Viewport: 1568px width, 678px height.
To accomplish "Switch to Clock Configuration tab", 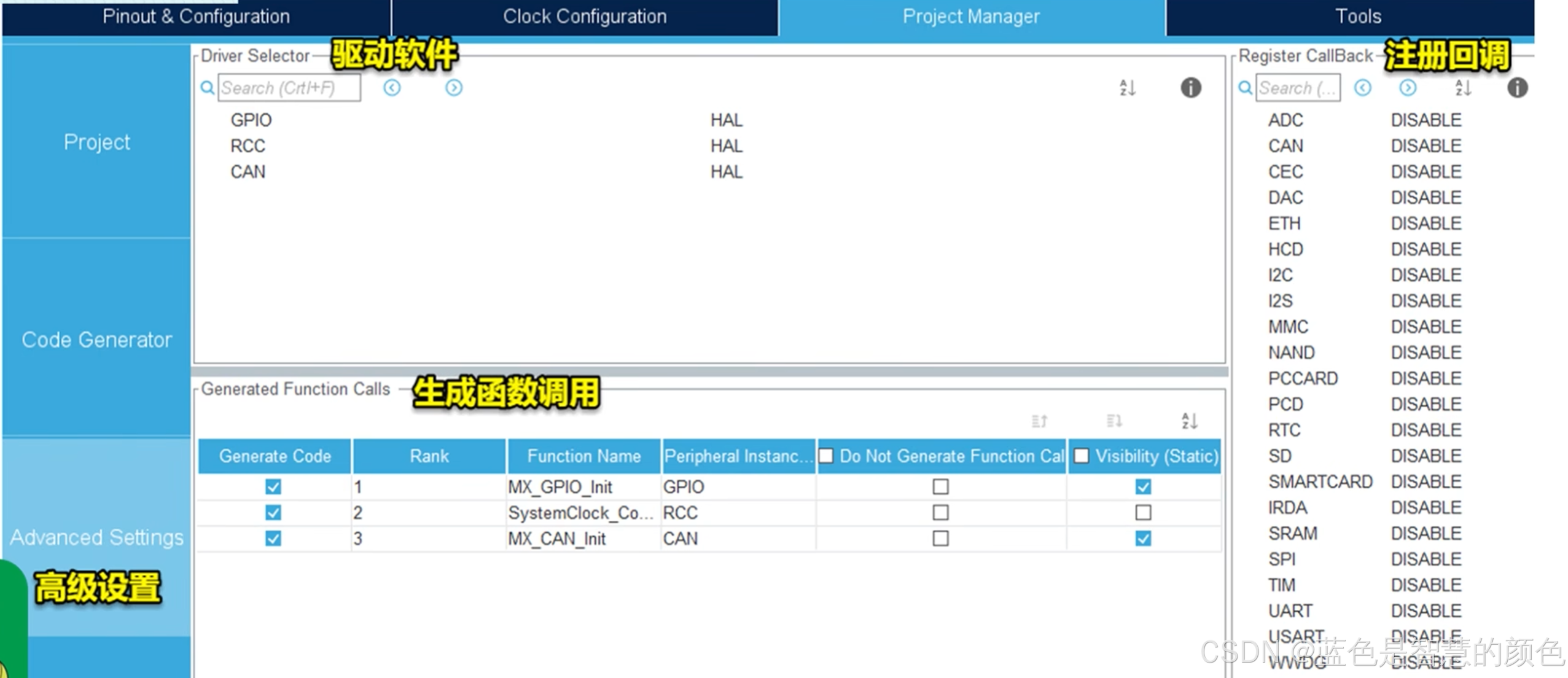I will point(584,17).
